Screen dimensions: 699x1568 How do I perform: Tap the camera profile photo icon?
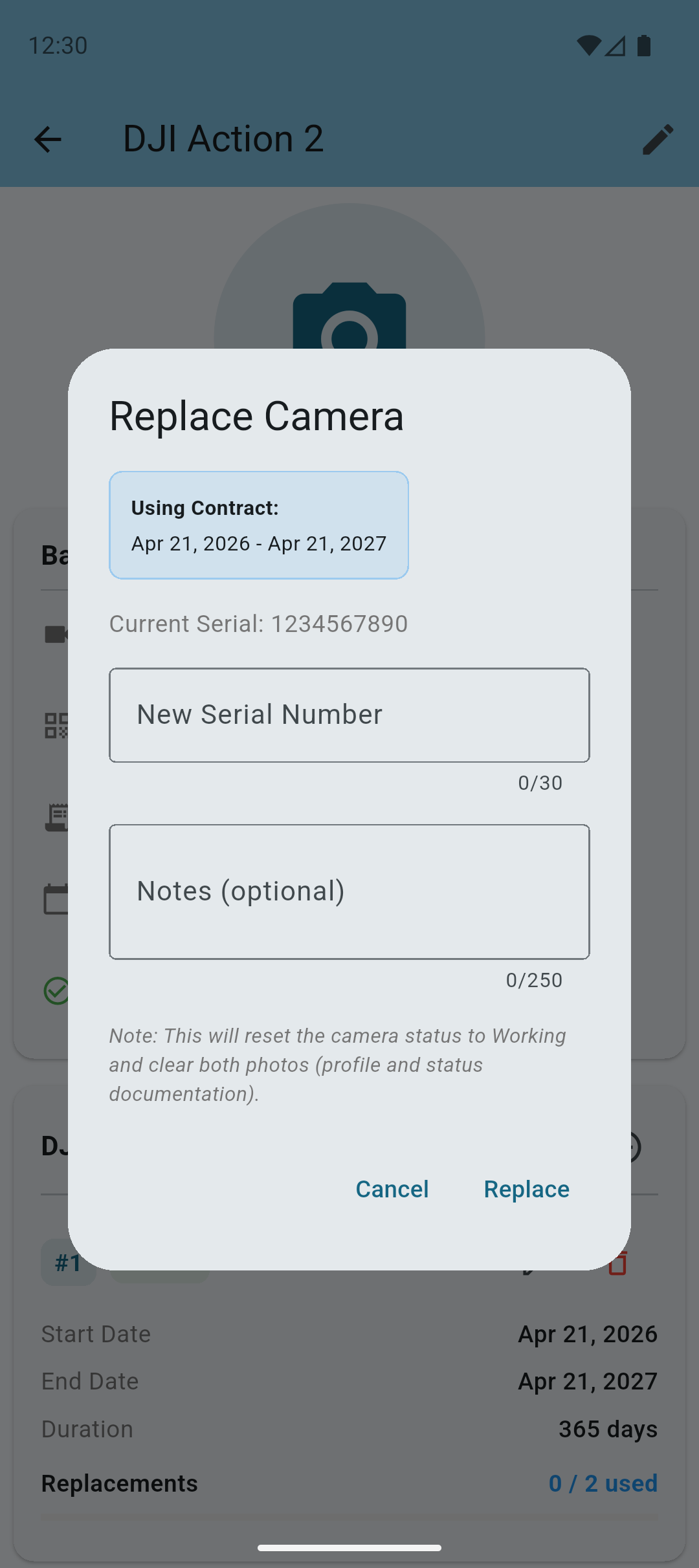point(349,317)
